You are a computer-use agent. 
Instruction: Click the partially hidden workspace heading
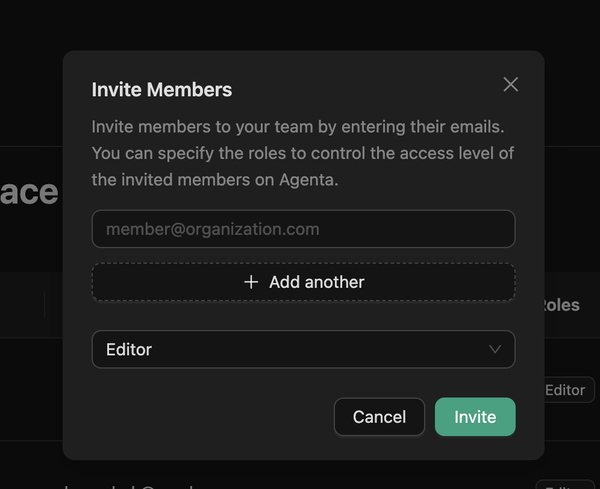click(30, 192)
